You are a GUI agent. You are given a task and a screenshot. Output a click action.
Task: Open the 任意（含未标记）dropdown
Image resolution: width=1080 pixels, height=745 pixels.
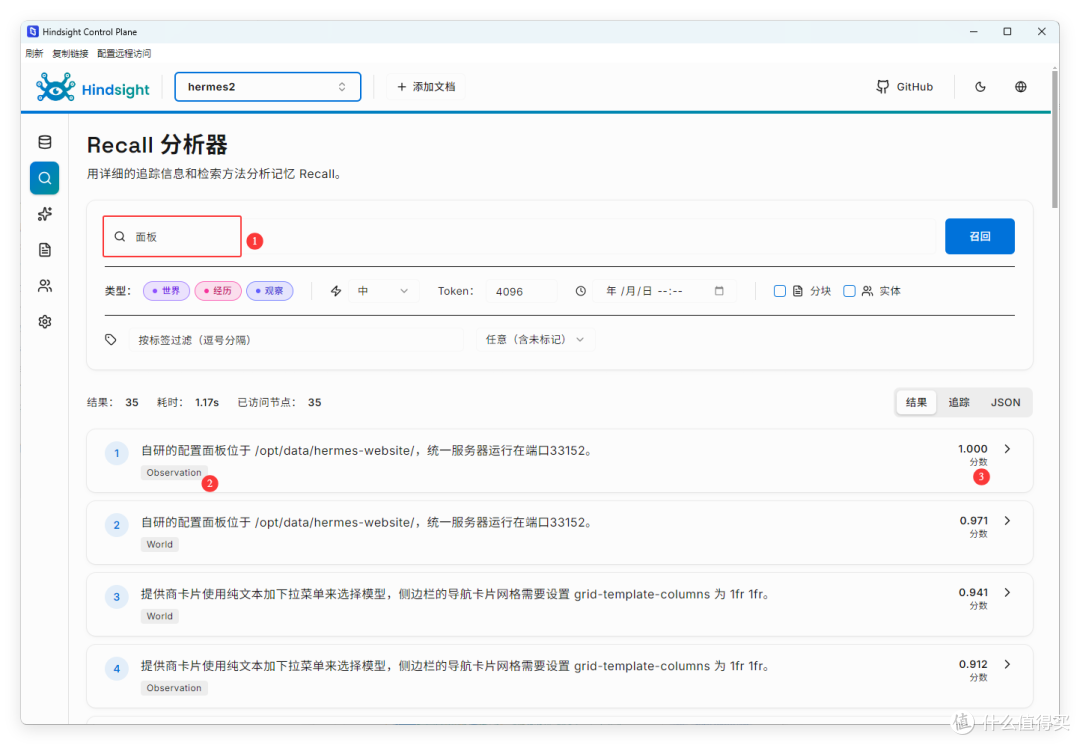[x=536, y=339]
